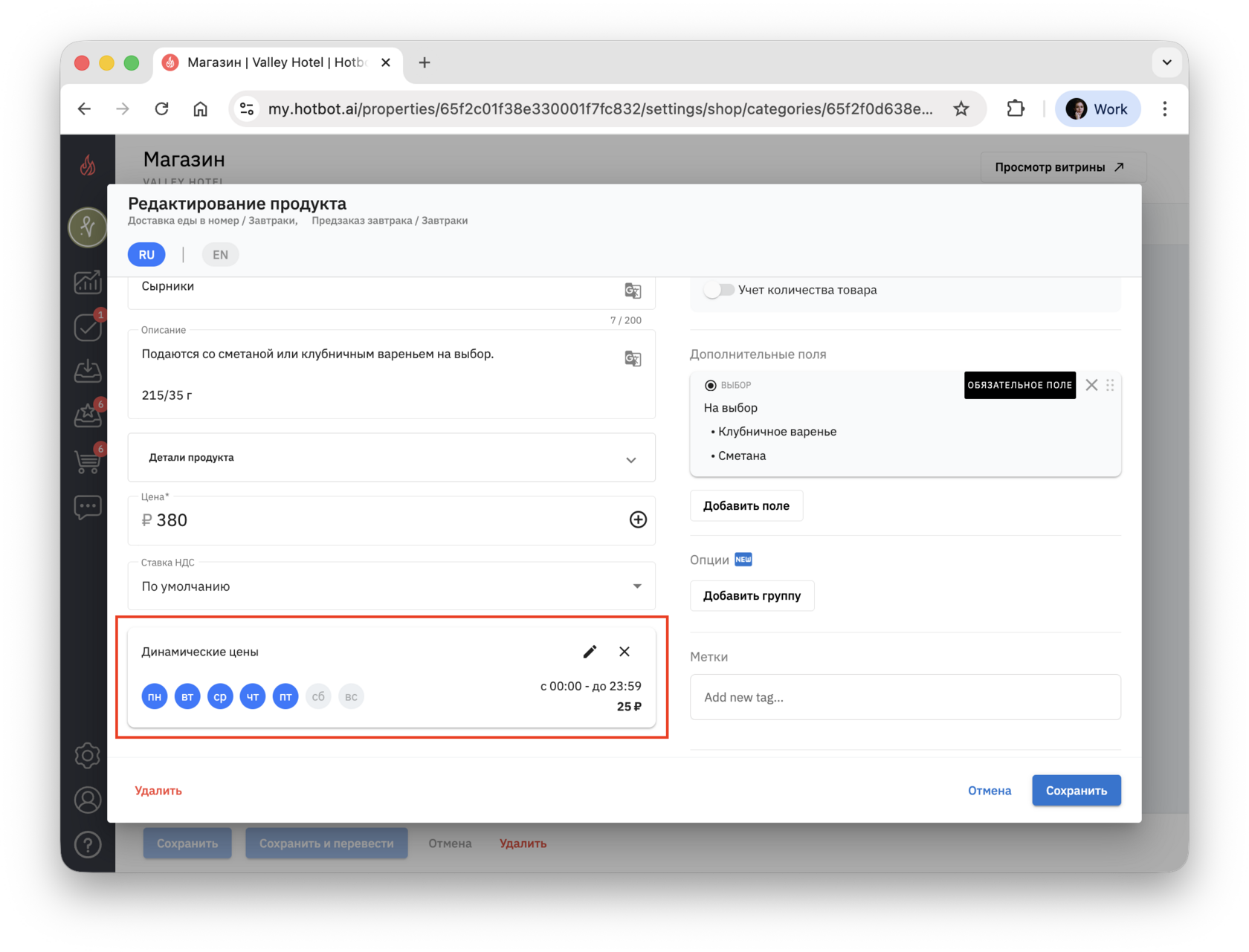Screen dimensions: 1249x952
Task: Toggle Sunday вс day chip
Action: pos(351,696)
